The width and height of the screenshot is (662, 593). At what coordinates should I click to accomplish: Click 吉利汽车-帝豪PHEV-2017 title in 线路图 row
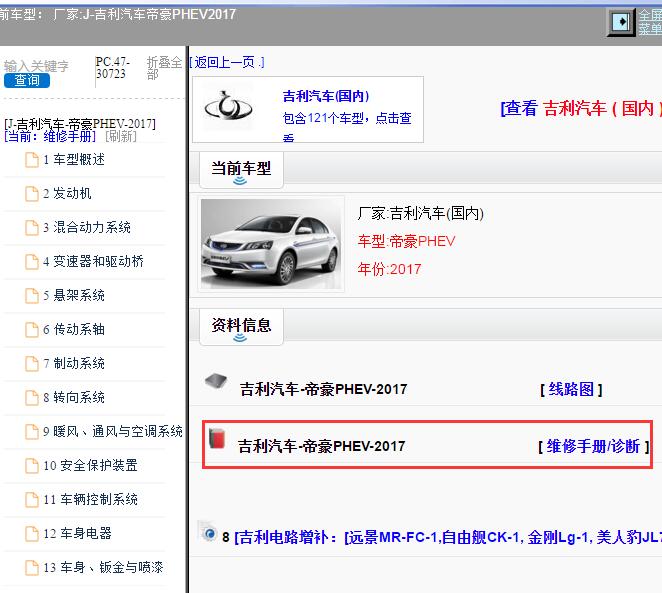click(323, 389)
